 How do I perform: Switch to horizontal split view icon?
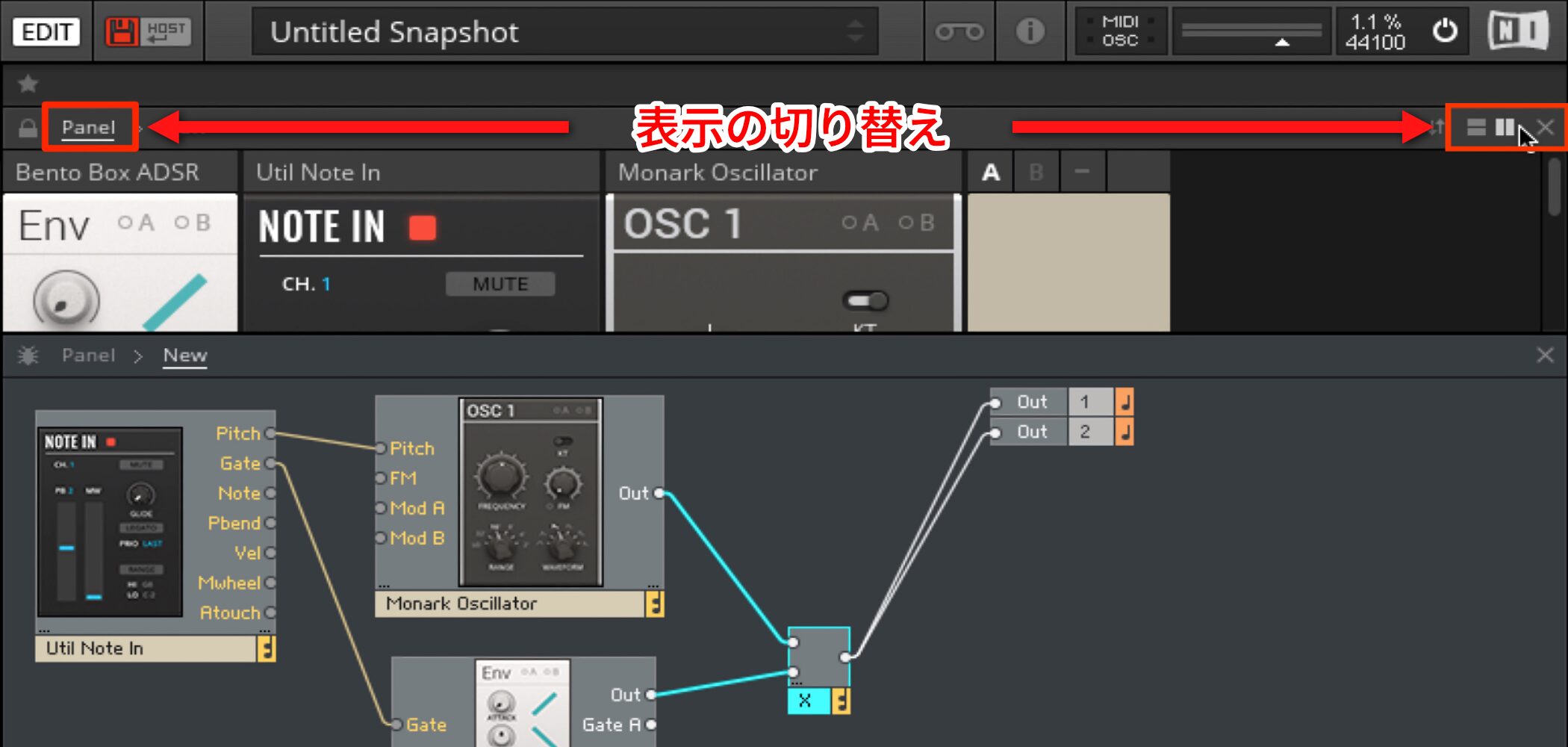[1476, 128]
